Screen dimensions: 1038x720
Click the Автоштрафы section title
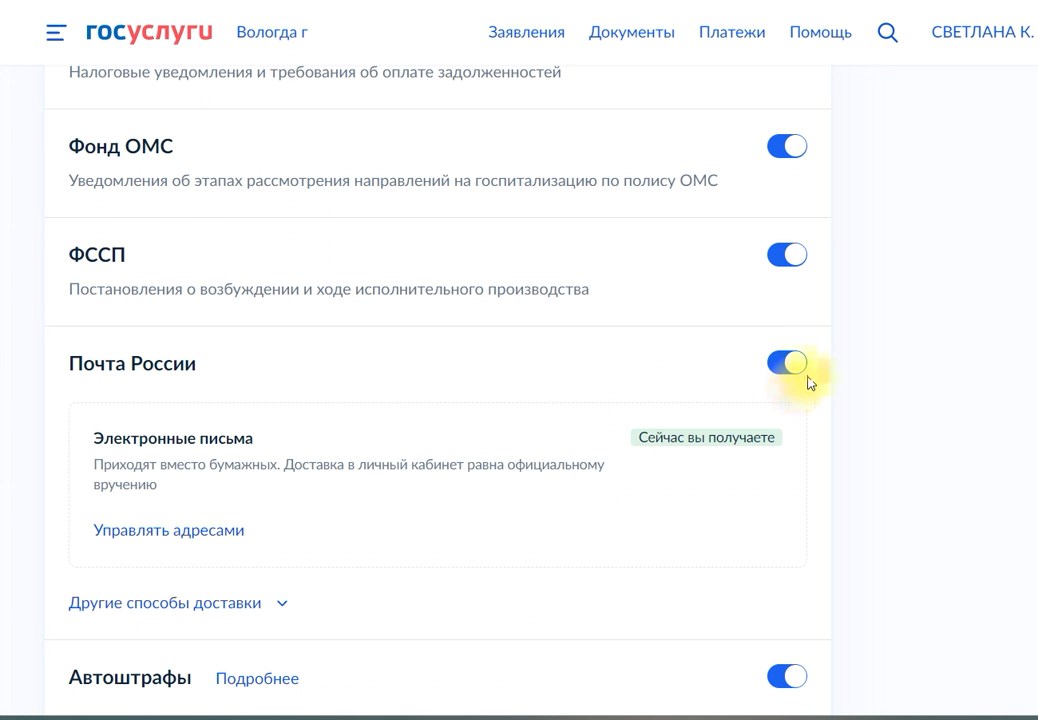pyautogui.click(x=130, y=677)
